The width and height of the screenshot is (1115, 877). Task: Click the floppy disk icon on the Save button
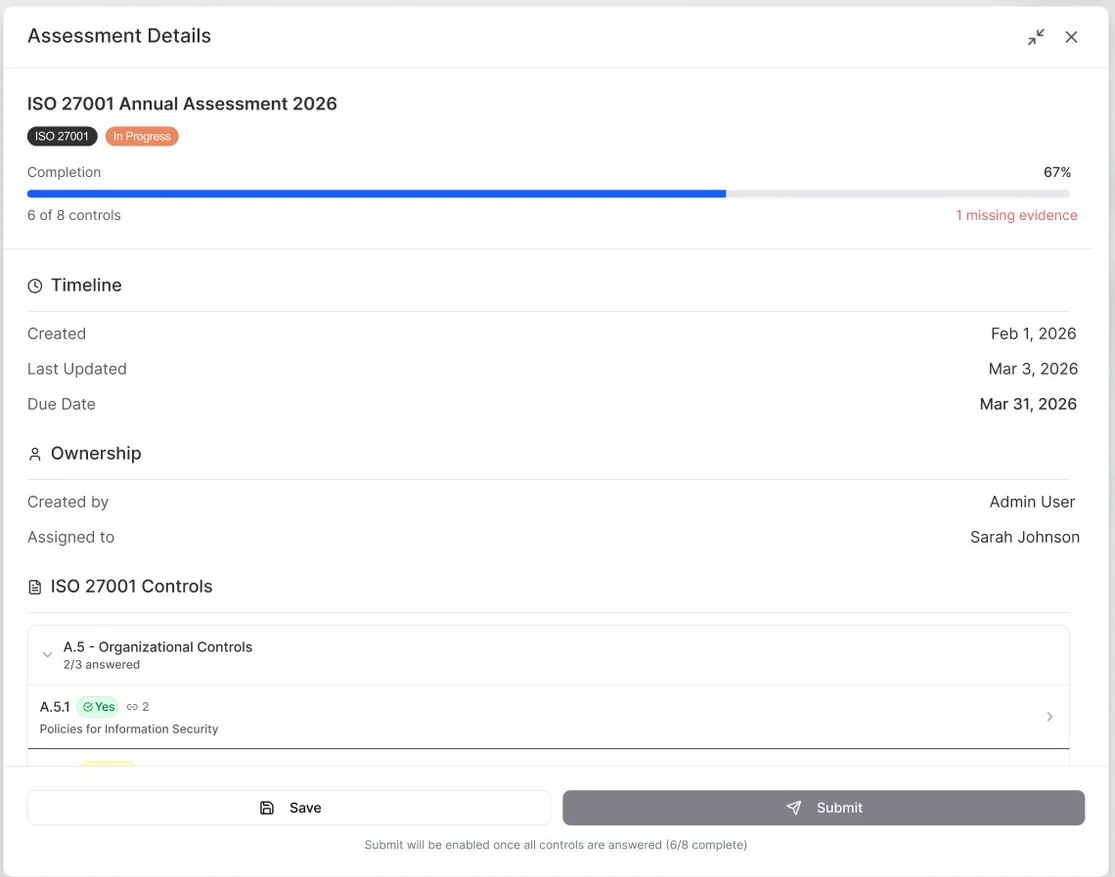pyautogui.click(x=267, y=808)
